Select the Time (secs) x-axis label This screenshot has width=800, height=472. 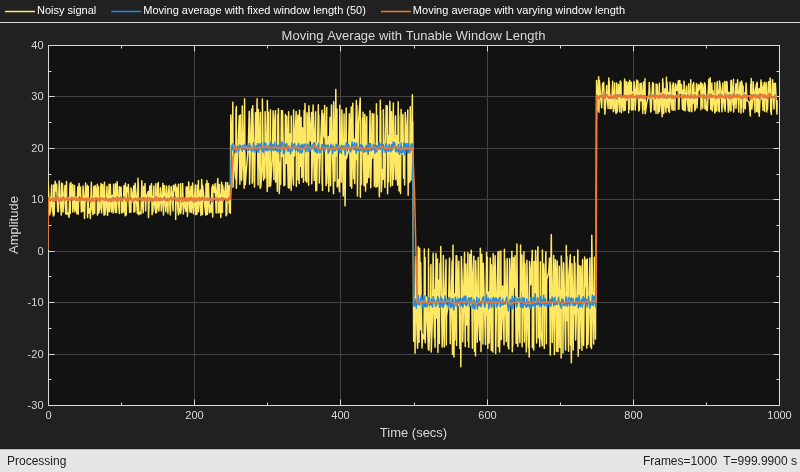pyautogui.click(x=413, y=433)
